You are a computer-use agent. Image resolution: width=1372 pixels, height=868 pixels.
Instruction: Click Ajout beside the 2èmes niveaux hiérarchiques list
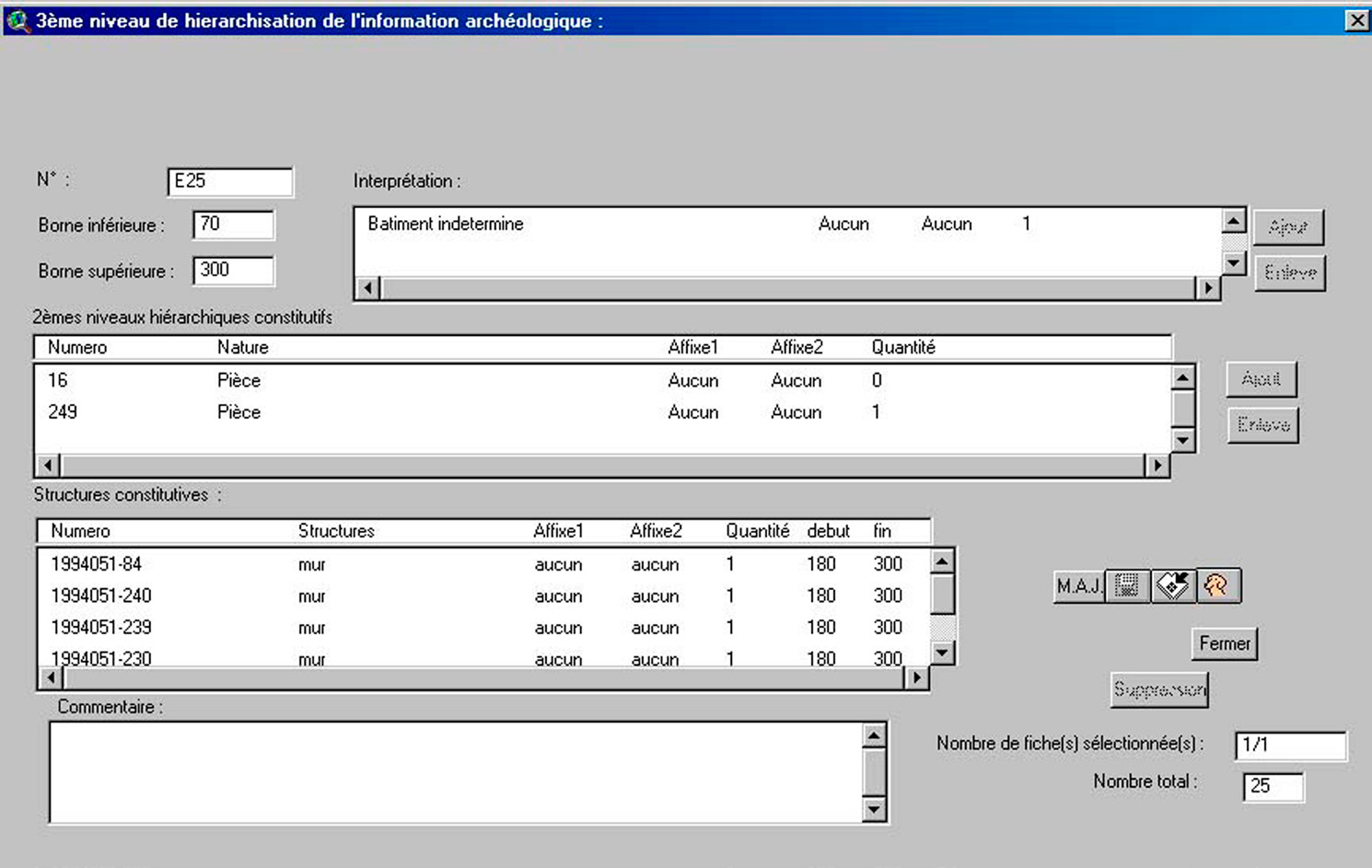point(1262,379)
